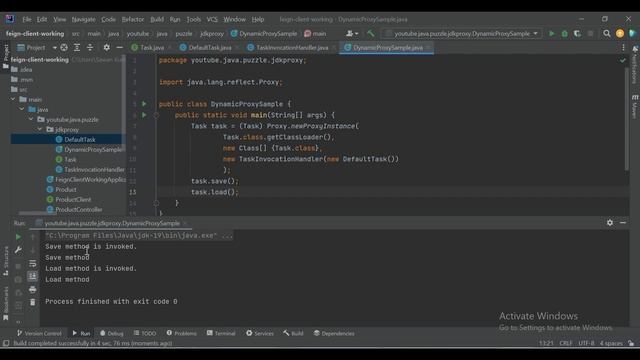Click run gutter icon beside class DynamicProxySample
This screenshot has height=360, width=640.
(x=144, y=104)
